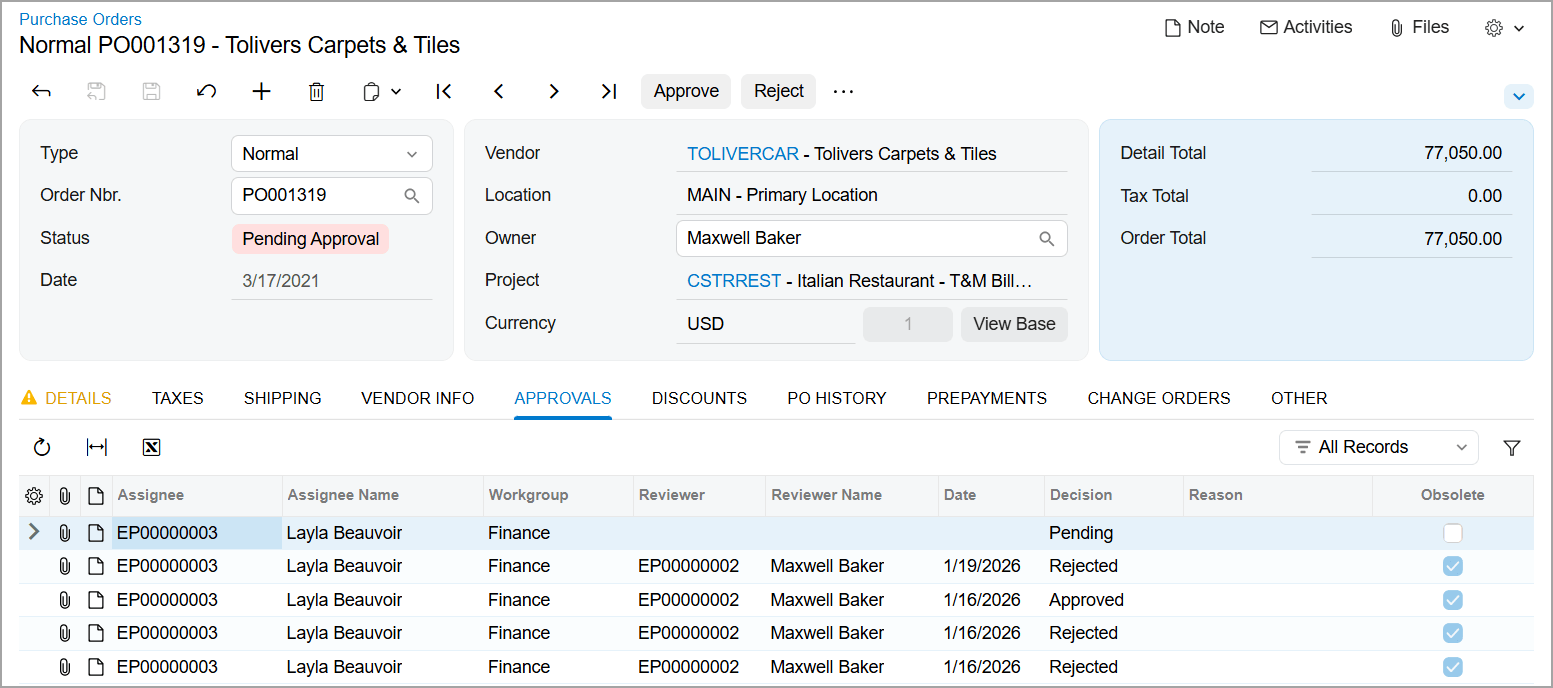
Task: Toggle Obsolete checkbox on the Approved row
Action: [1452, 600]
